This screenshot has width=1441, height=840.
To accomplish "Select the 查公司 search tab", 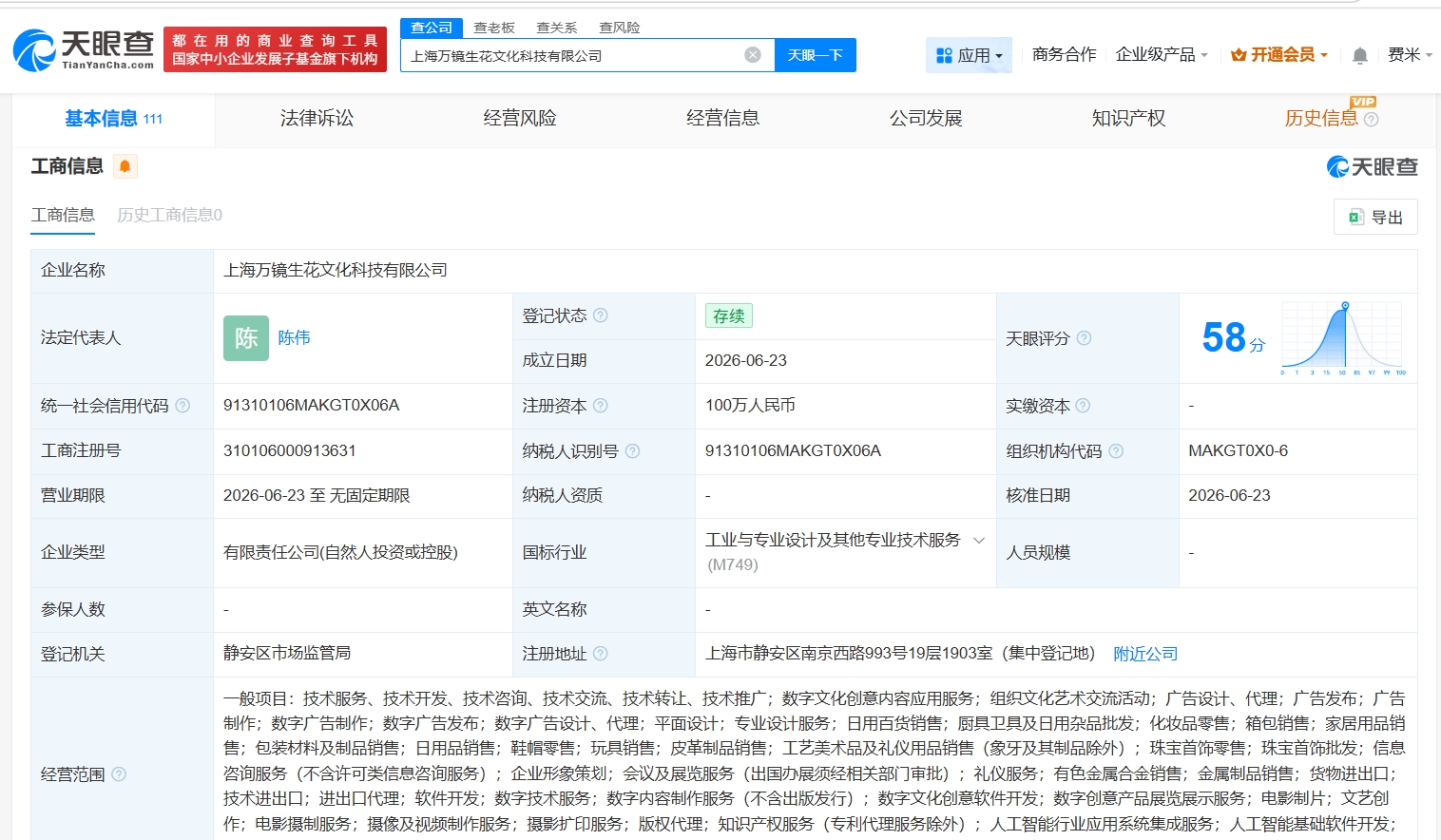I will [432, 28].
